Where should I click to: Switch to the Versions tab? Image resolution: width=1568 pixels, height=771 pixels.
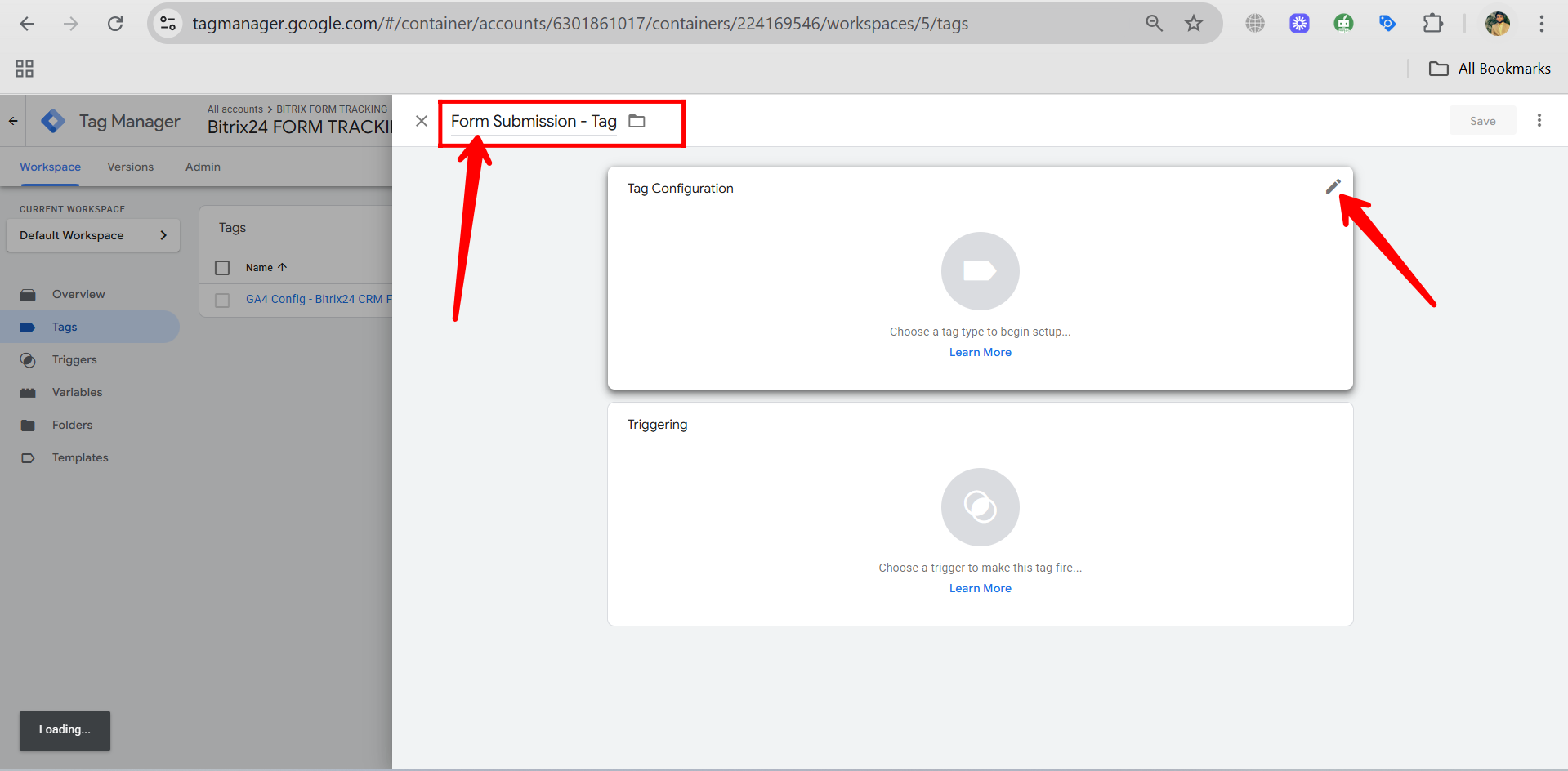(130, 167)
